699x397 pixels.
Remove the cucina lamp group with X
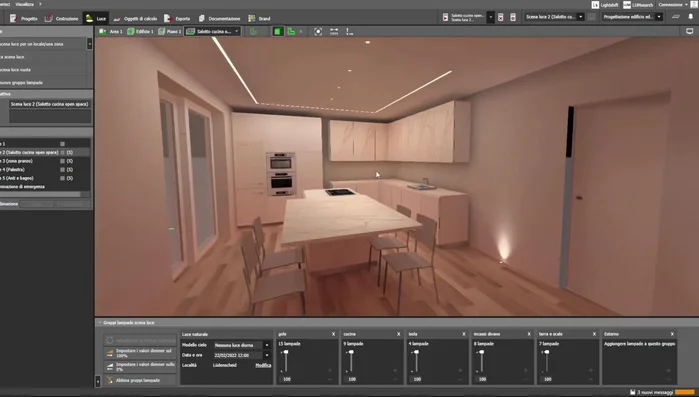click(x=399, y=334)
